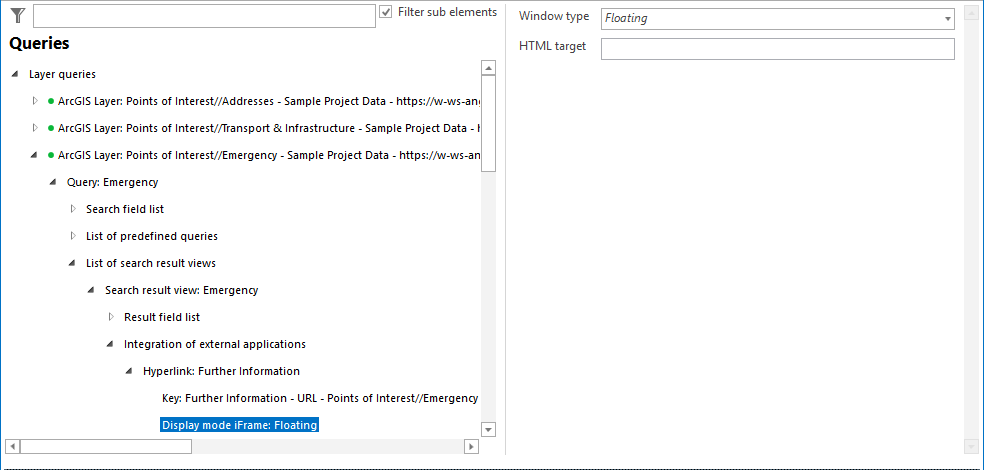Click green status dot of Emergency layer
Screen dimensions: 984x470
[51, 155]
